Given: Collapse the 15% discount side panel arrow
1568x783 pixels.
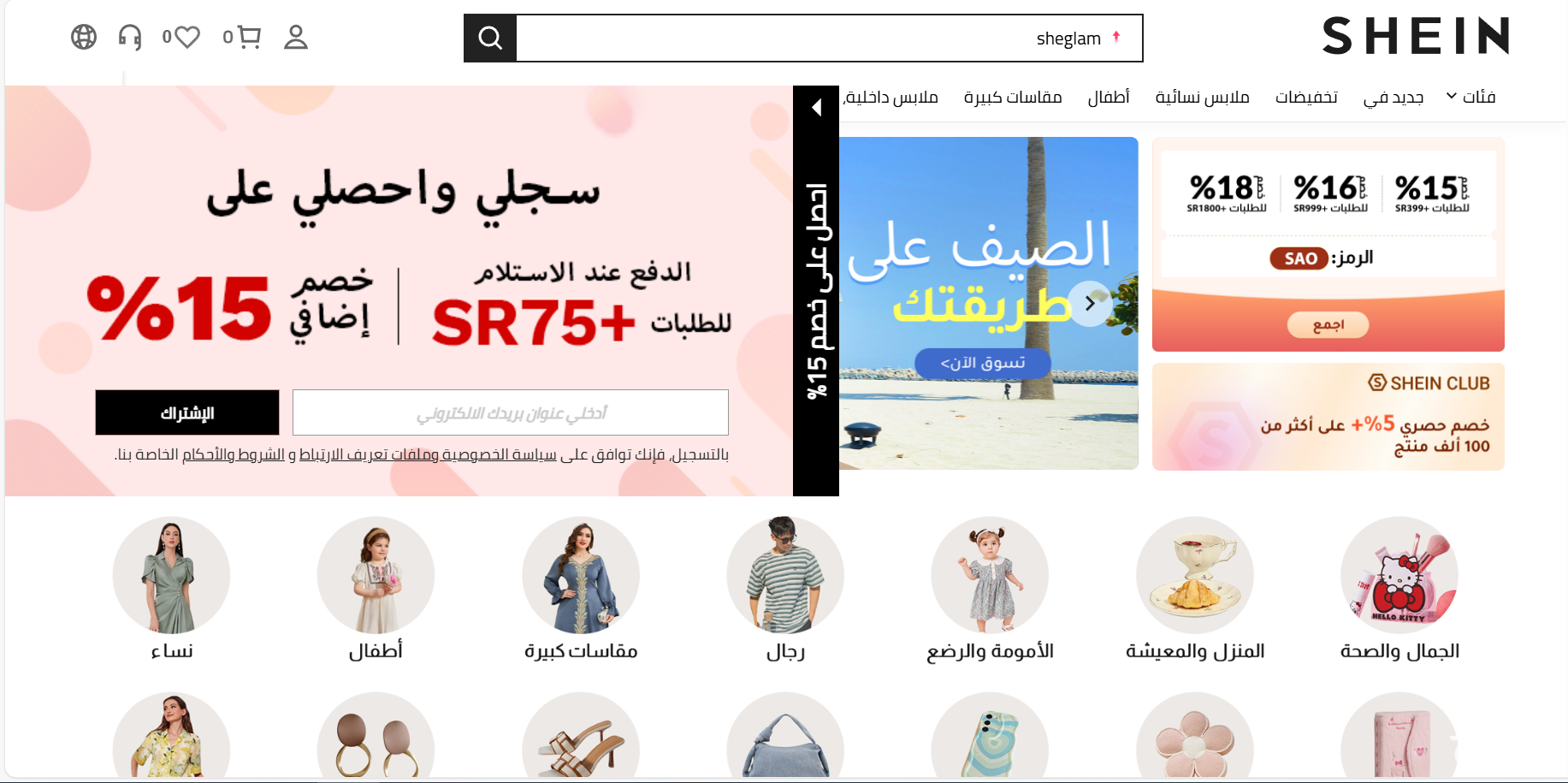Looking at the screenshot, I should [x=816, y=107].
